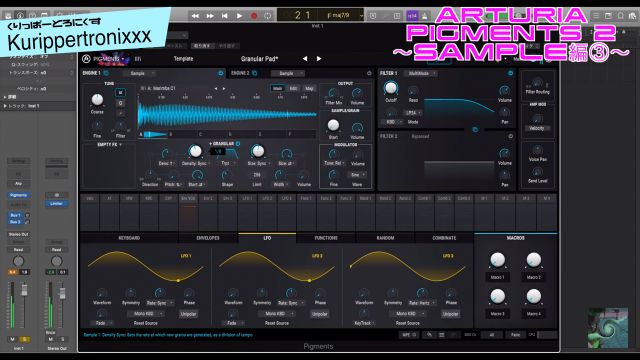The width and height of the screenshot is (640, 360).
Task: Toggle Filter 2 power button
Action: coord(510,136)
